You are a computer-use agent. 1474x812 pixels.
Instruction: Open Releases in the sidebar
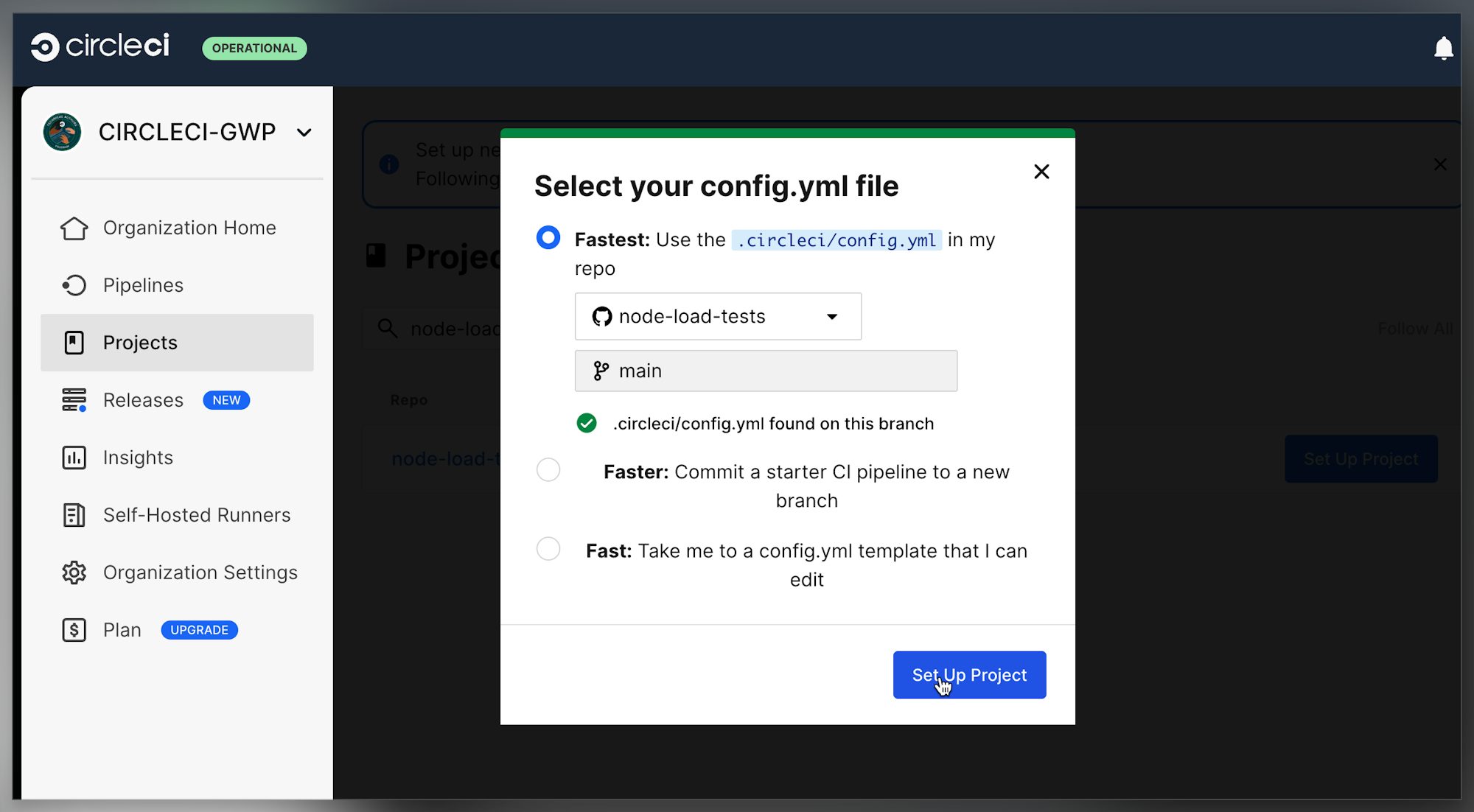(x=143, y=400)
